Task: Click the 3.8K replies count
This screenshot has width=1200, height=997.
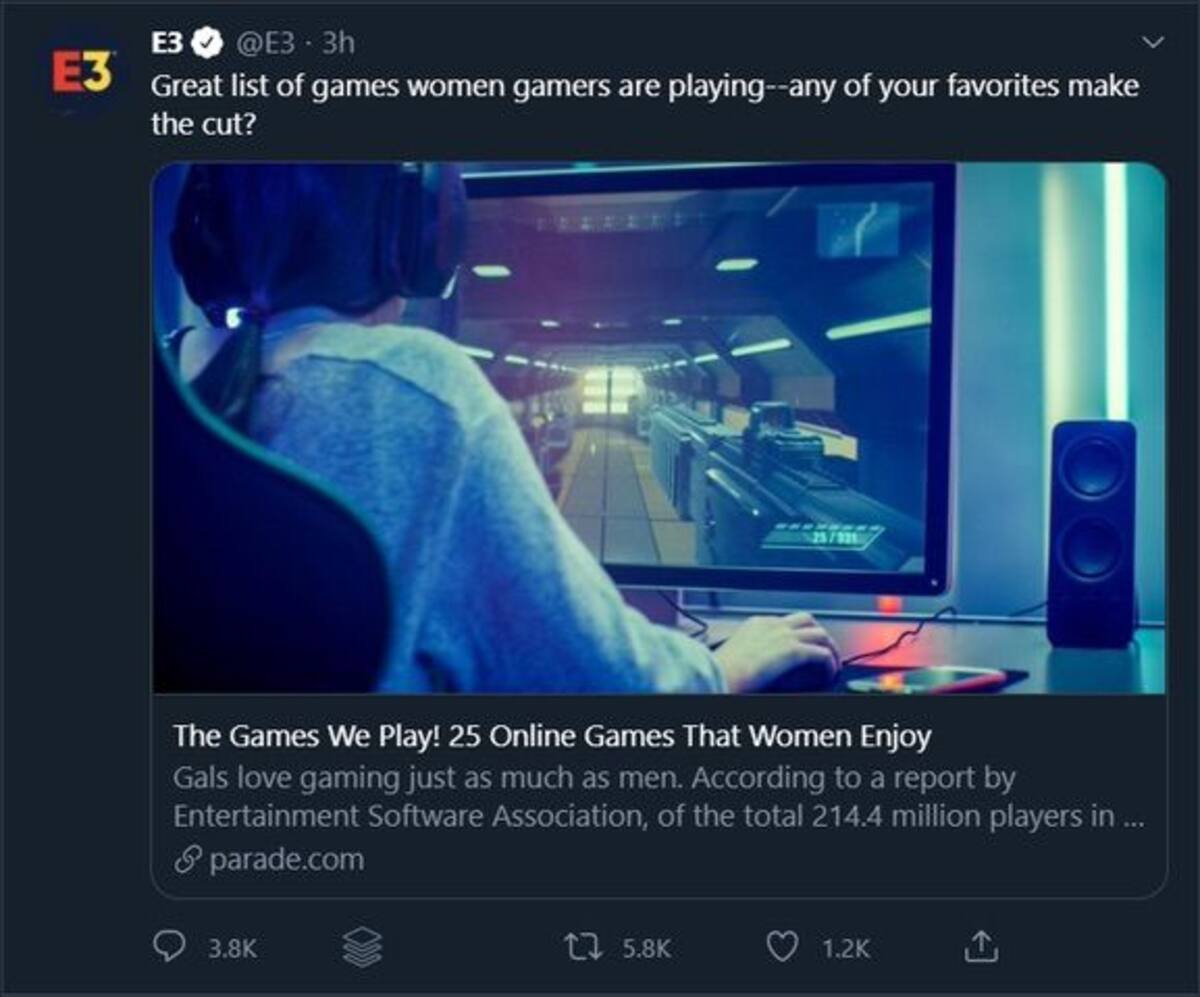Action: click(x=232, y=947)
